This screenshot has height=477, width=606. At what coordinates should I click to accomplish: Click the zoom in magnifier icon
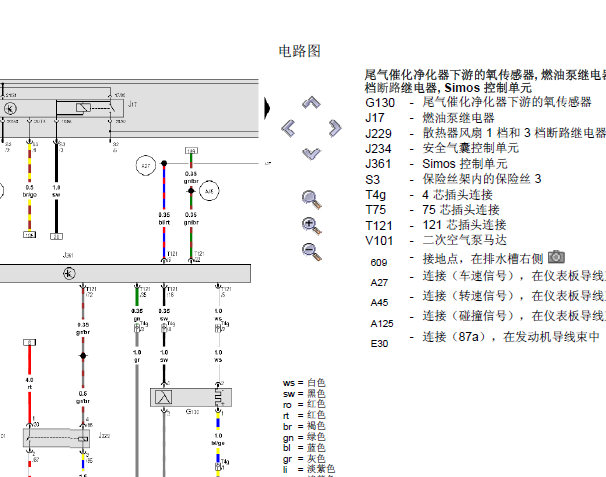[312, 226]
